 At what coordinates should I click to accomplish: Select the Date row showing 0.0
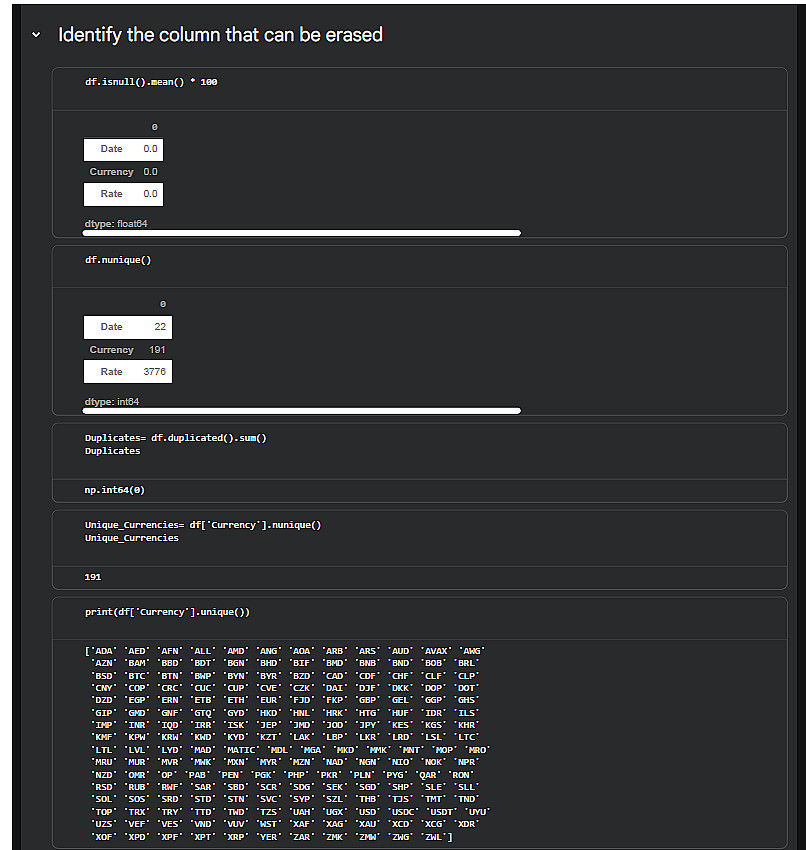(x=123, y=149)
